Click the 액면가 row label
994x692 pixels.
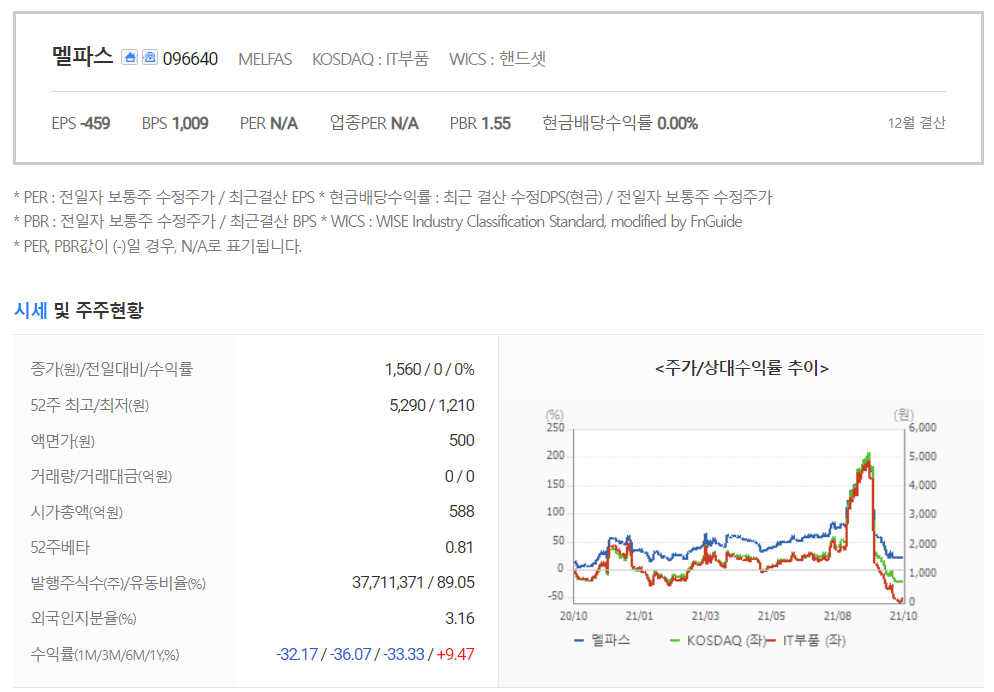[62, 441]
